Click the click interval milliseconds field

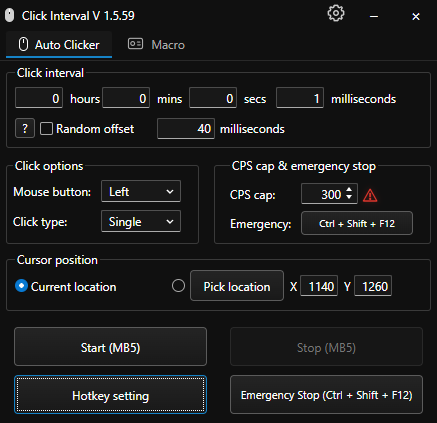pyautogui.click(x=300, y=98)
